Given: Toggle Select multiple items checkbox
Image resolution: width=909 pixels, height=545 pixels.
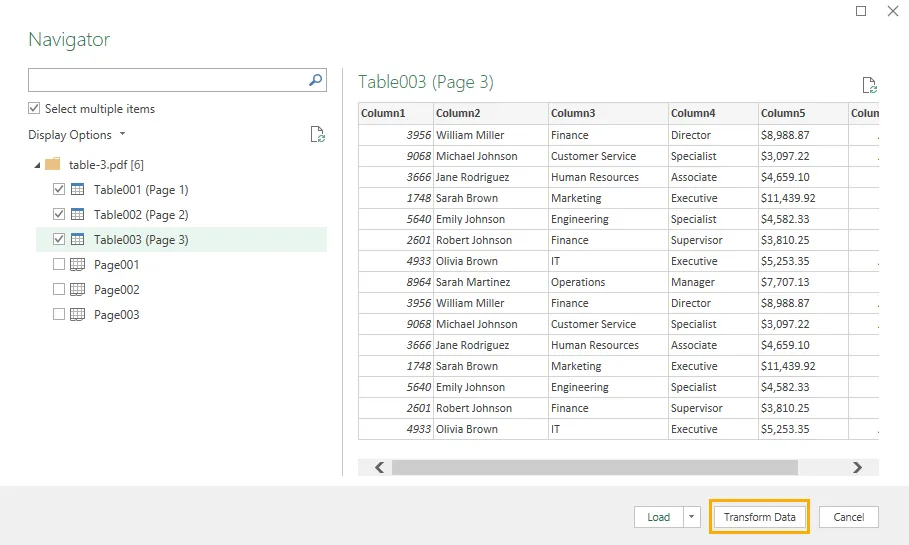Looking at the screenshot, I should tap(34, 108).
